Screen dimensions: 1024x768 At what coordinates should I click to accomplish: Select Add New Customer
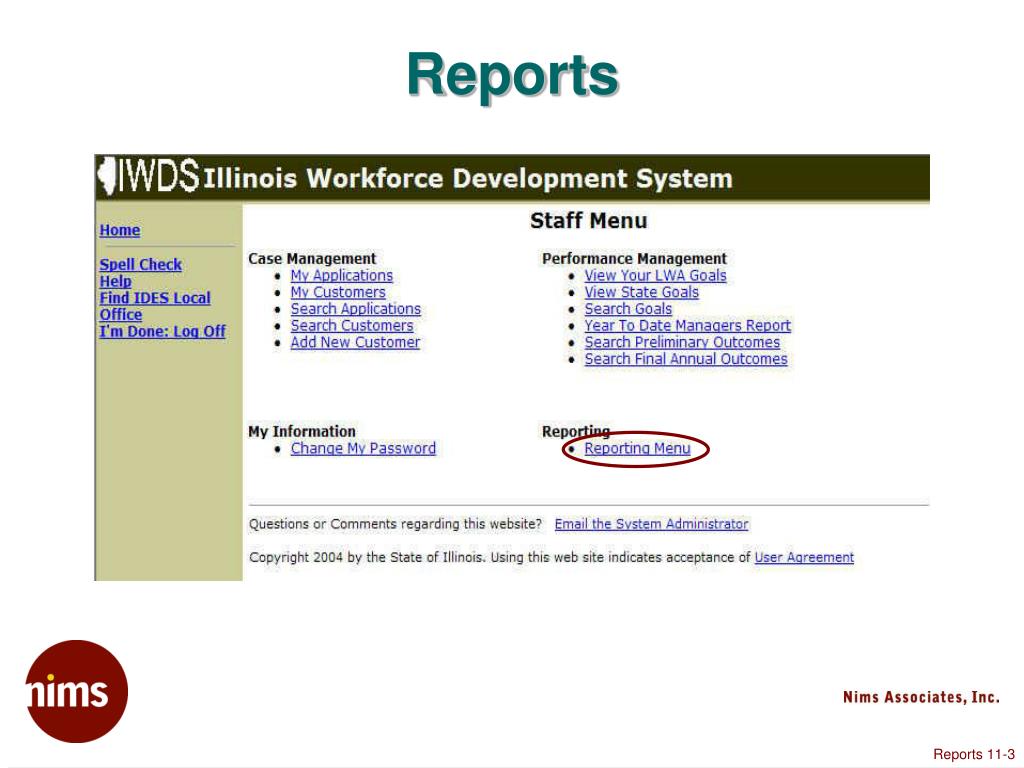pyautogui.click(x=355, y=342)
